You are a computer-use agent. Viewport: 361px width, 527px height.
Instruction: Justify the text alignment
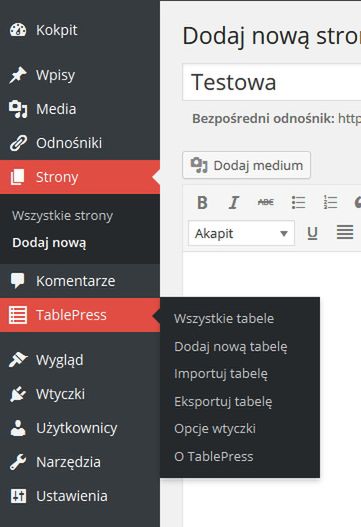tap(345, 232)
